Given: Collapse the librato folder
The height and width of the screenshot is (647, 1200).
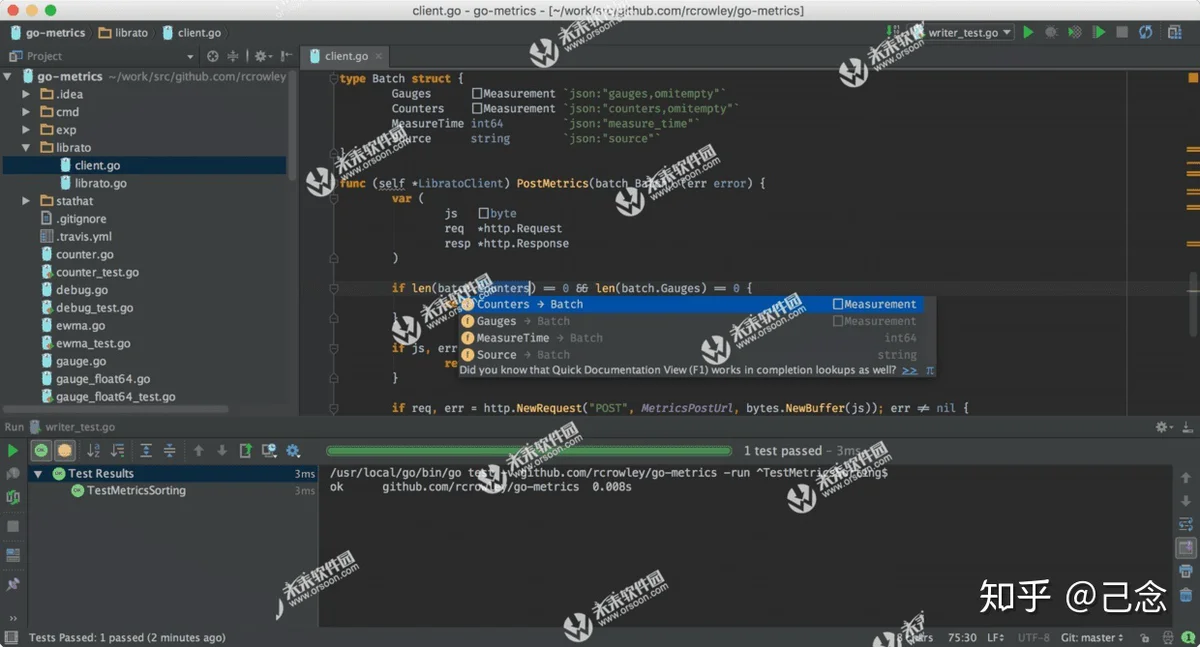Looking at the screenshot, I should tap(26, 148).
